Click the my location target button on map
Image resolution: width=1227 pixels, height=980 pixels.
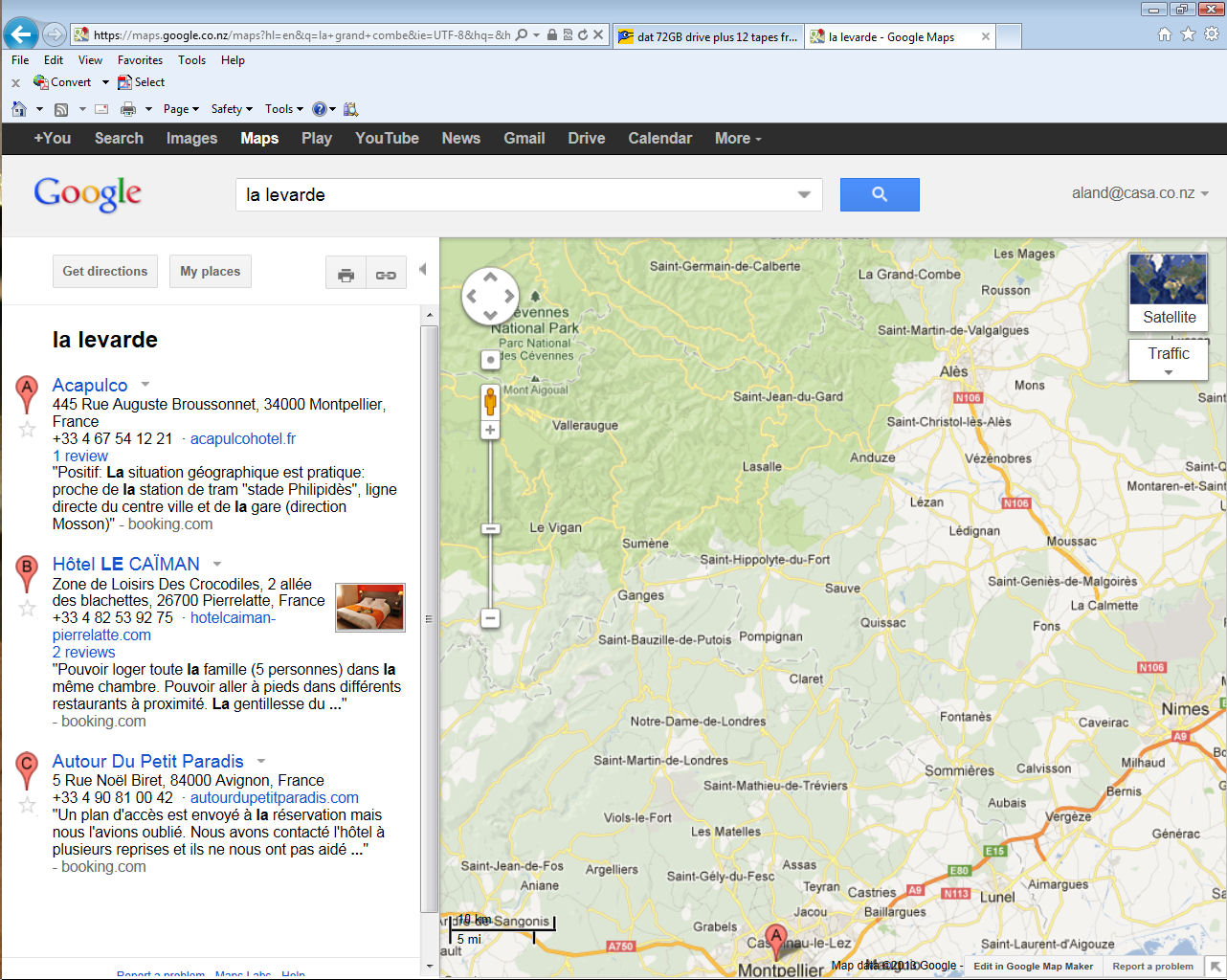(x=490, y=360)
